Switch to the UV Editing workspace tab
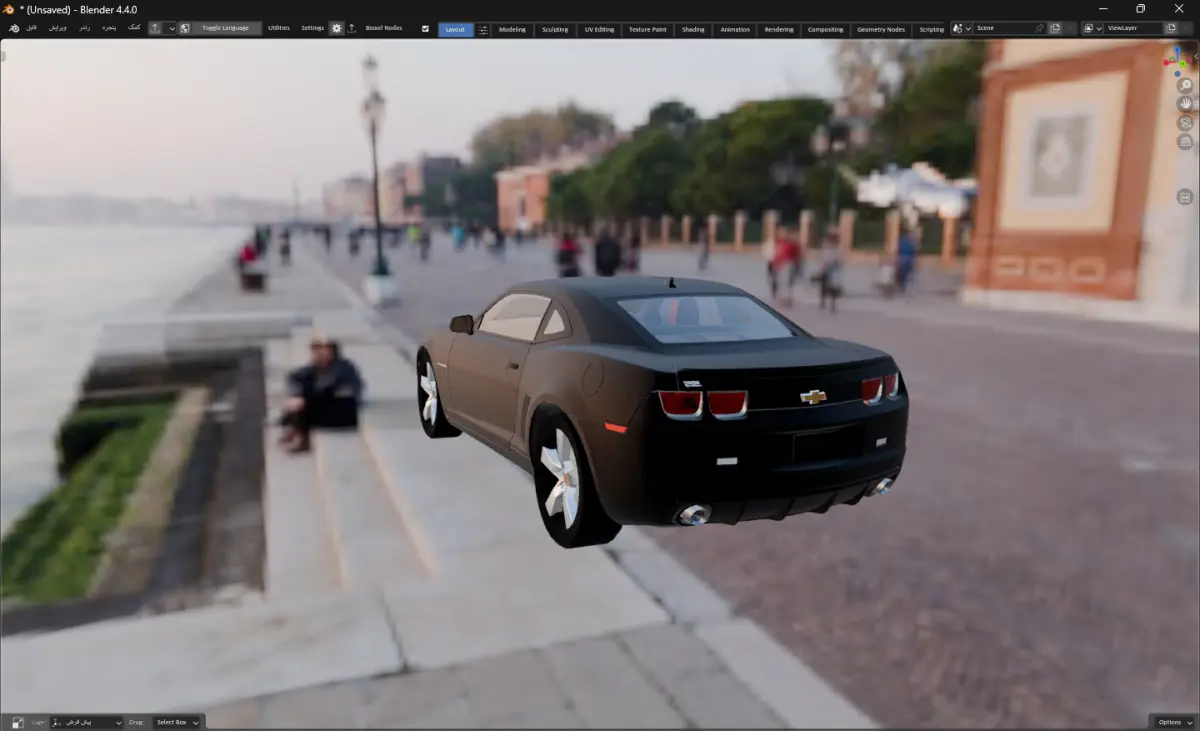Image resolution: width=1200 pixels, height=731 pixels. click(599, 30)
